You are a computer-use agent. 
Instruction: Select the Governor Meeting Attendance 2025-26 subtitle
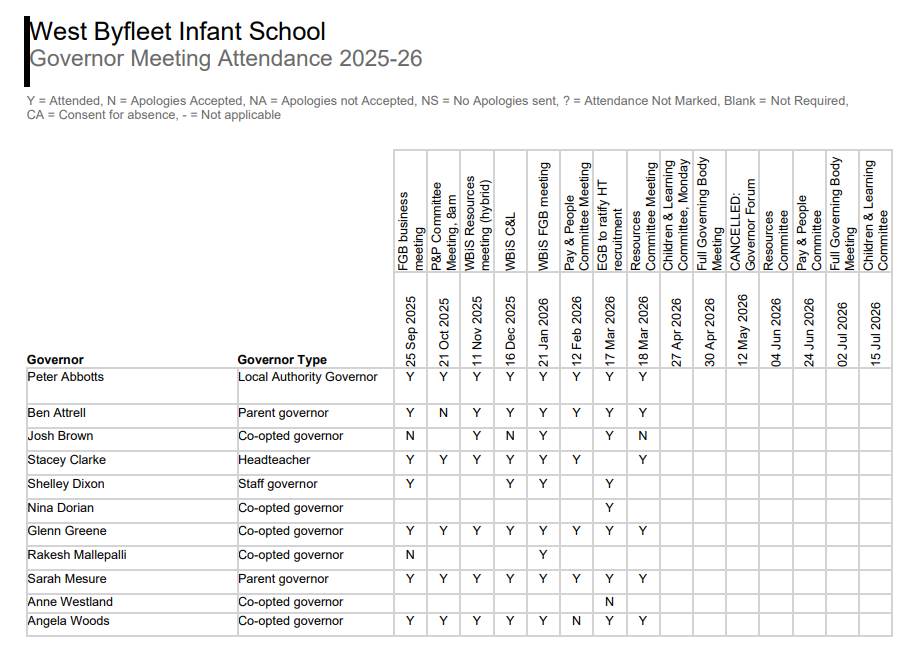(226, 58)
